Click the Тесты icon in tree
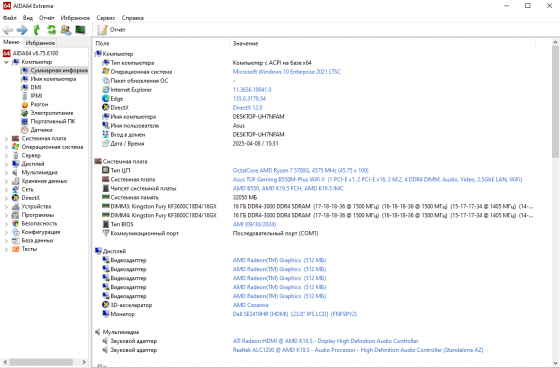 tap(15, 249)
